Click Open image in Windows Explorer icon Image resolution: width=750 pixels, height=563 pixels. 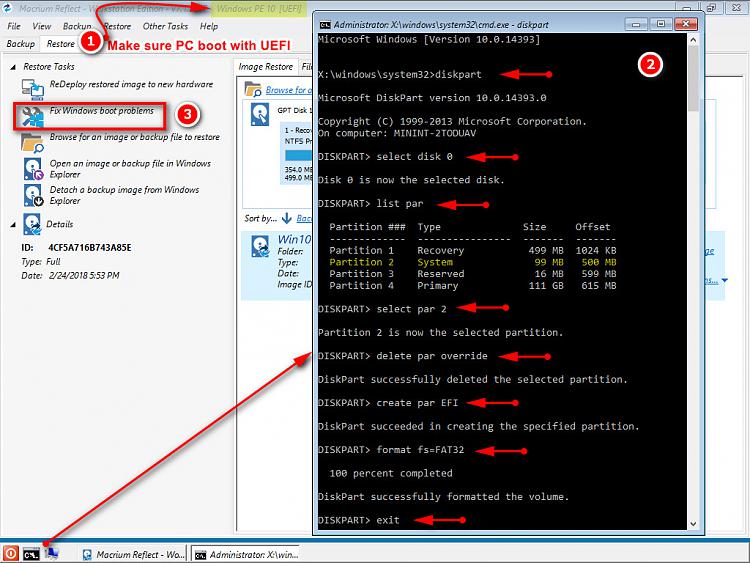point(32,168)
